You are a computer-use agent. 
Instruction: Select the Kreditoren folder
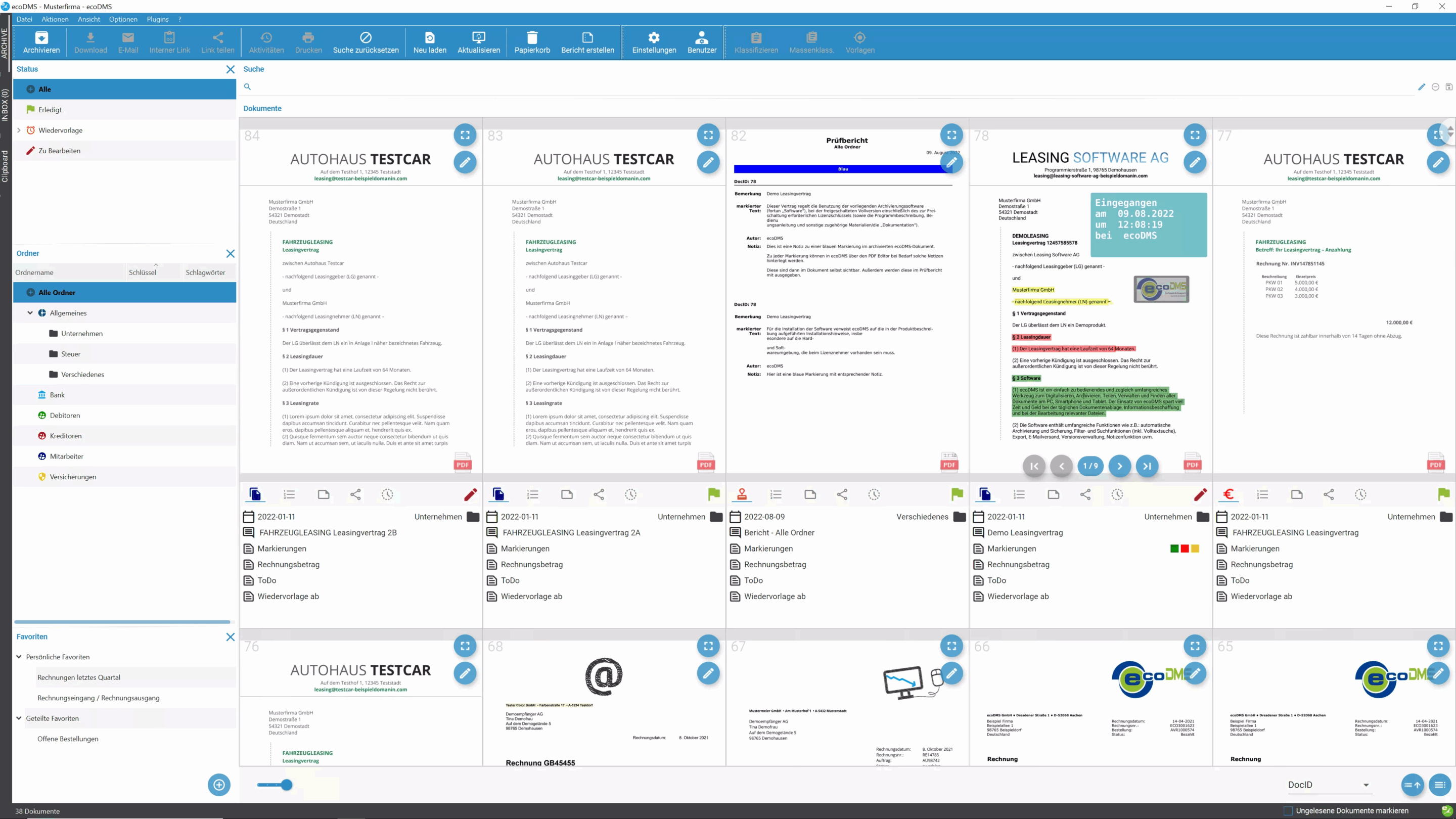point(124,436)
